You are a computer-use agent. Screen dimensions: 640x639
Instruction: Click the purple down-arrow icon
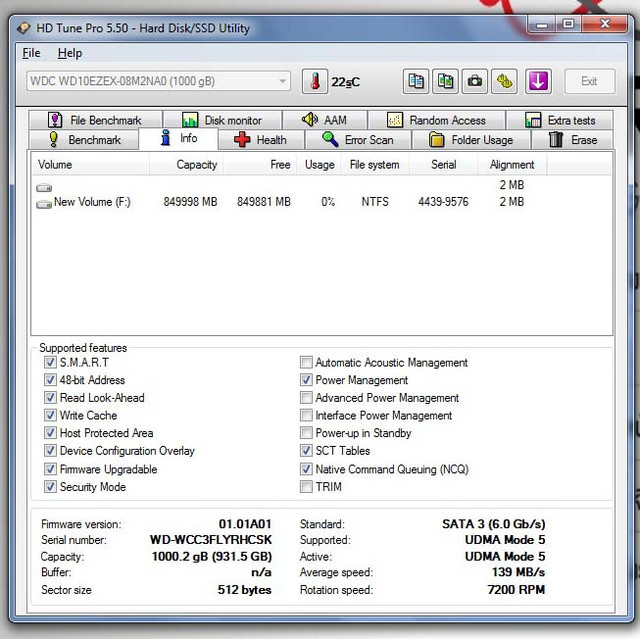538,81
